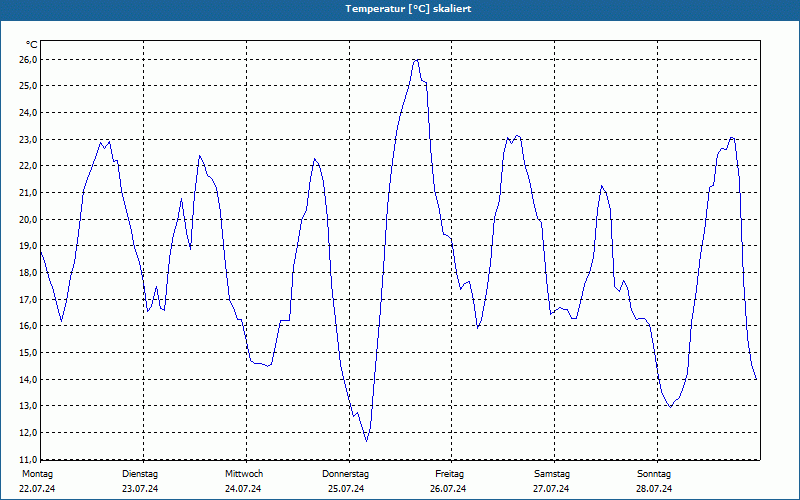Viewport: 800px width, 500px height.
Task: Click the '25,0' y-axis label
Action: (x=29, y=86)
